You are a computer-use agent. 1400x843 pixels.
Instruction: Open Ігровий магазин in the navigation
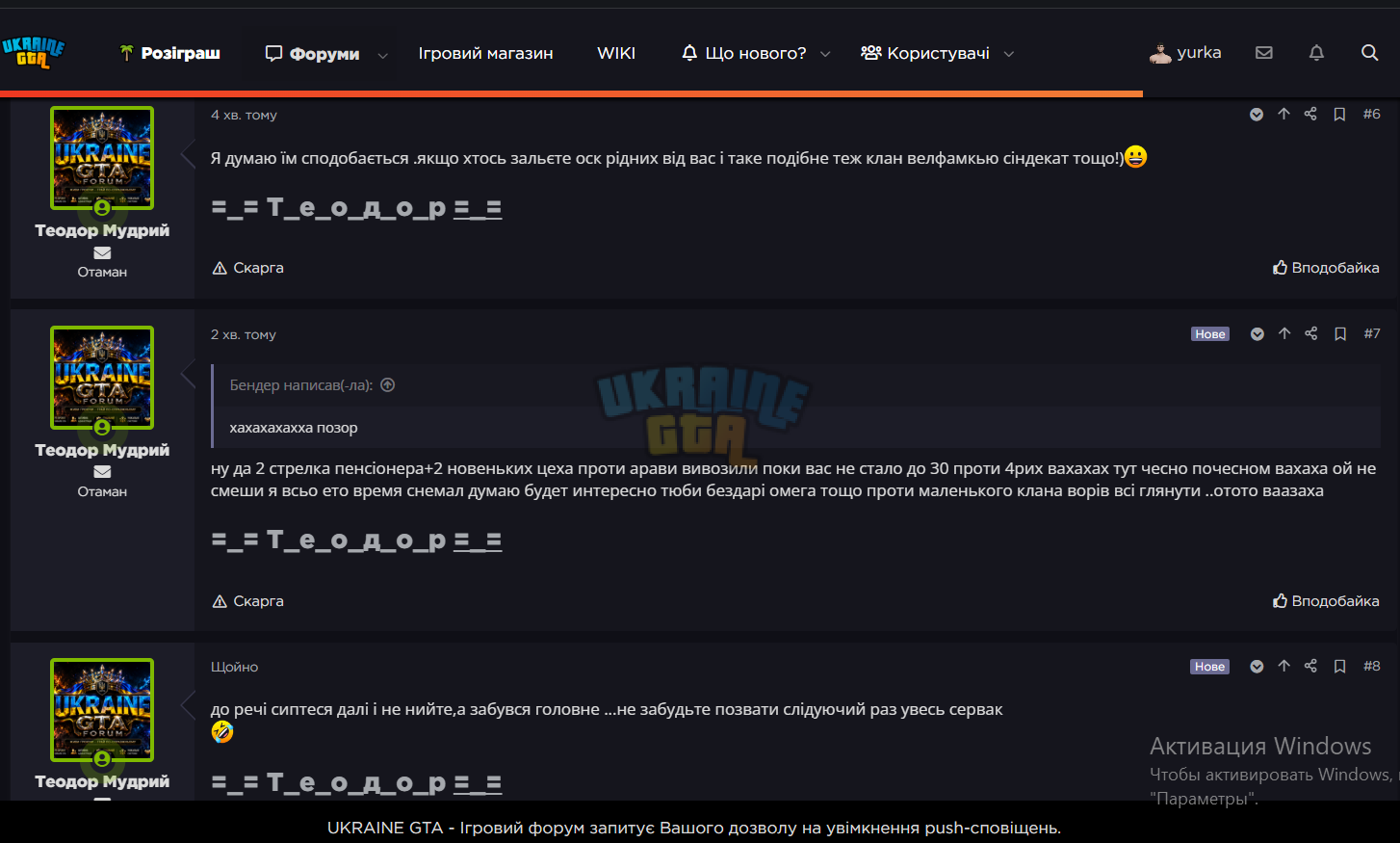[x=485, y=53]
